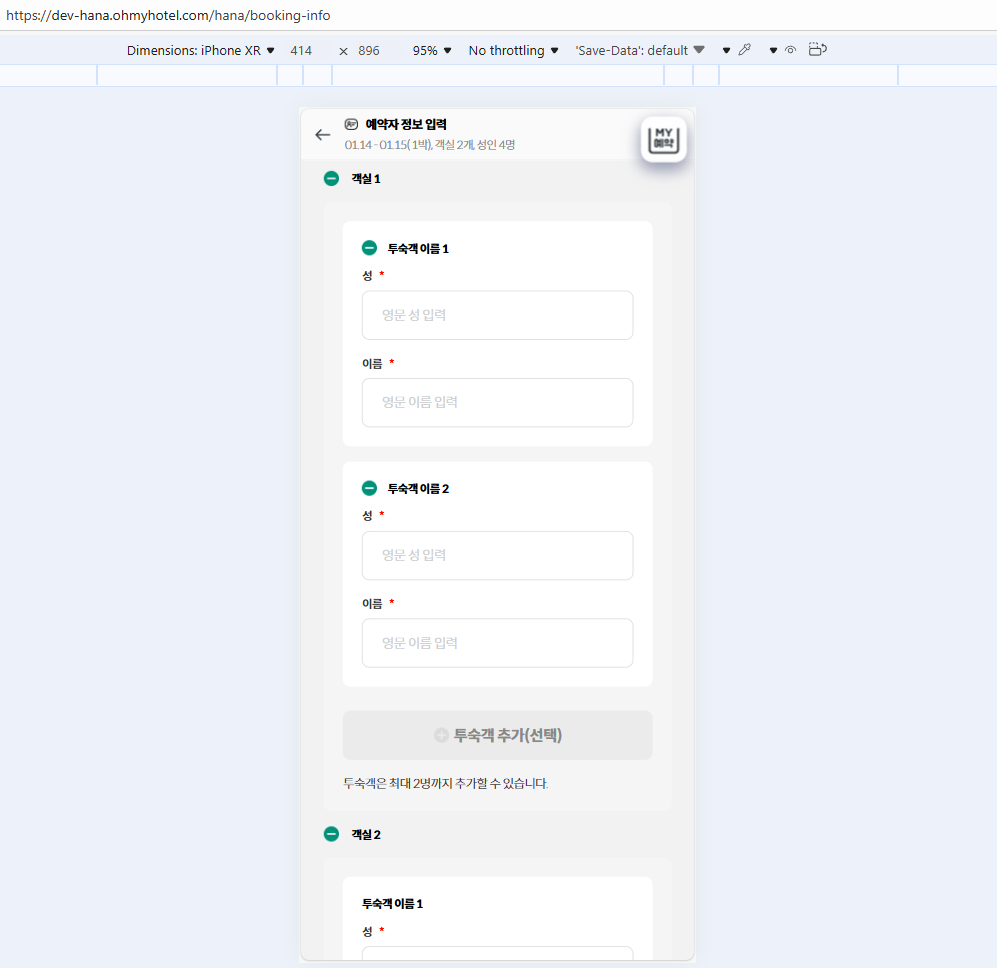Click the width value 414
The image size is (997, 968).
tap(301, 51)
